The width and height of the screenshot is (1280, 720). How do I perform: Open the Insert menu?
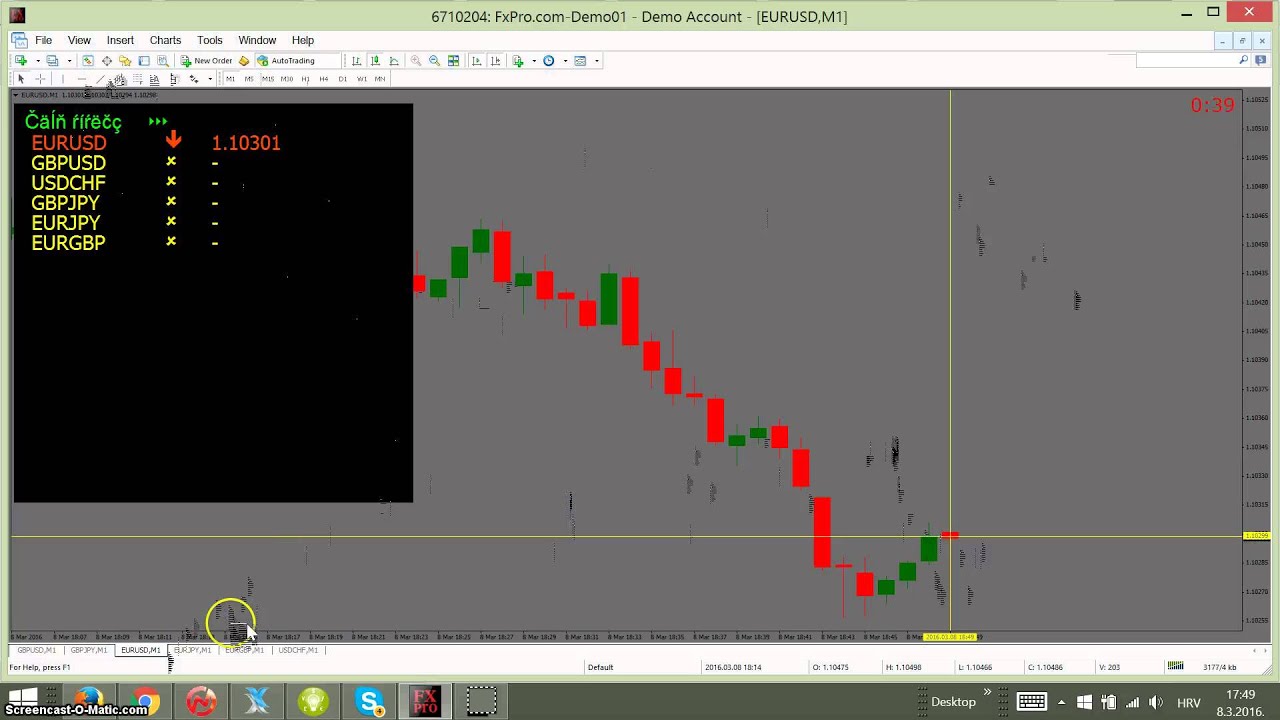(x=120, y=40)
